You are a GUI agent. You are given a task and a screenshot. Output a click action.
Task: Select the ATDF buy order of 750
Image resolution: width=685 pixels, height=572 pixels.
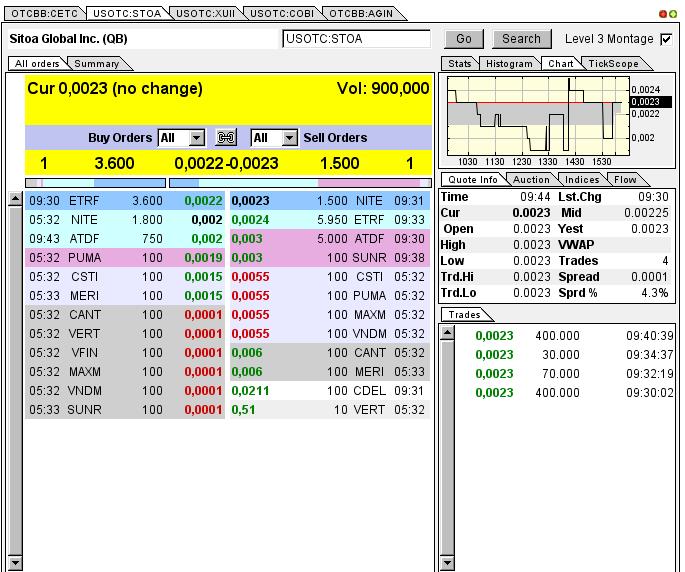point(125,239)
